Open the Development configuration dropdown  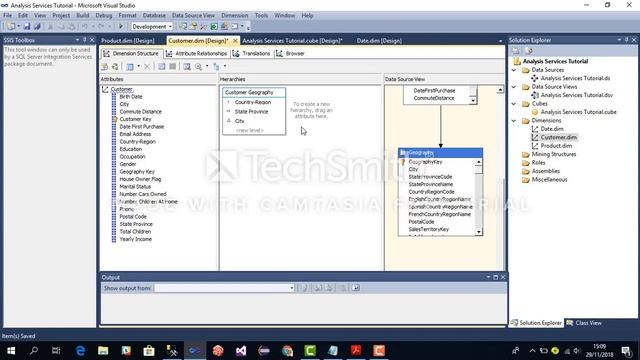pos(152,27)
